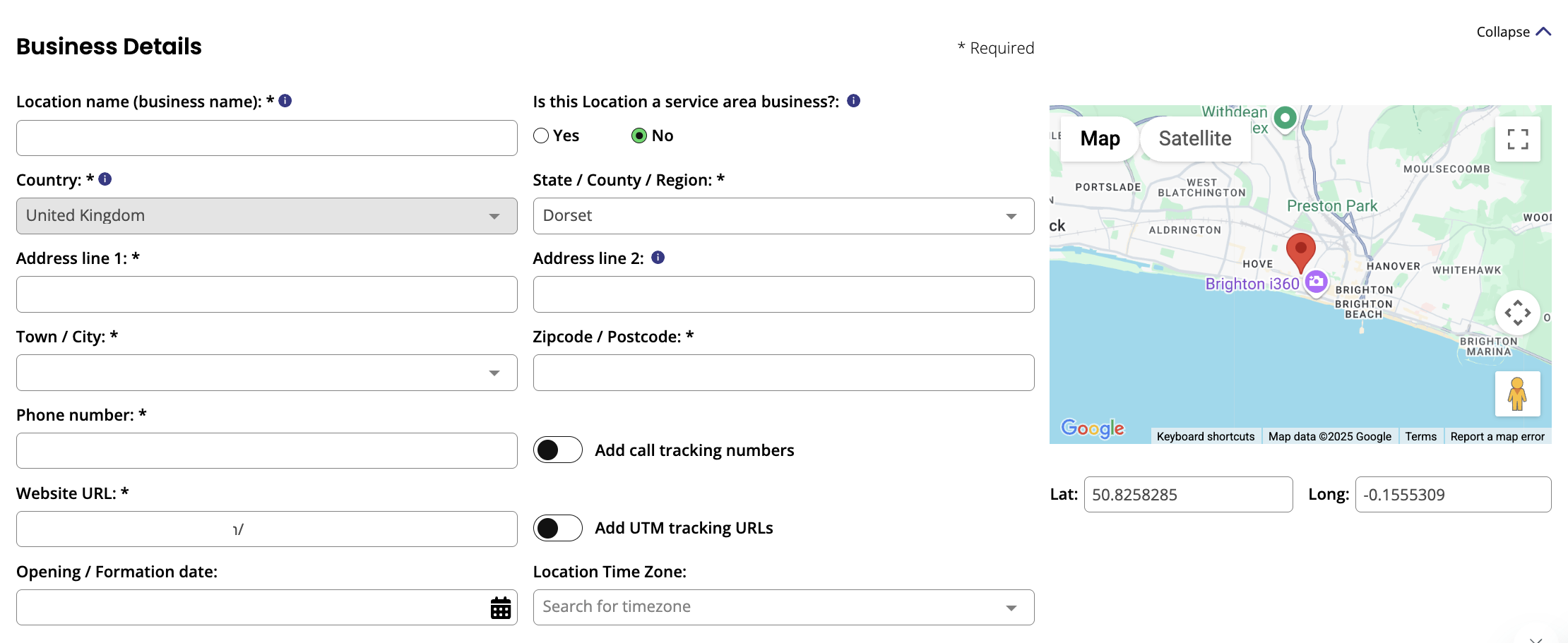Click the map camera pan control
The image size is (1568, 643).
pos(1517,313)
